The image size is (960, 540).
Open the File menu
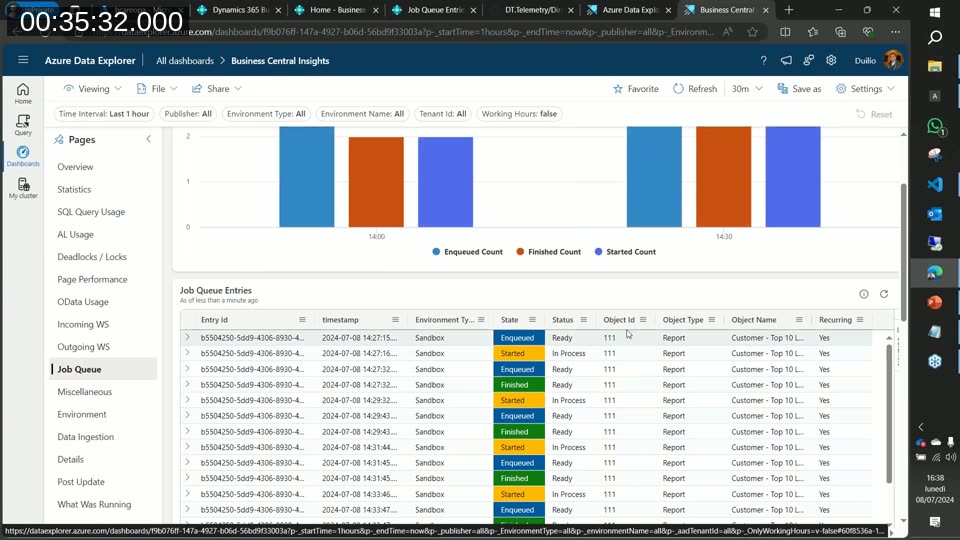[157, 89]
